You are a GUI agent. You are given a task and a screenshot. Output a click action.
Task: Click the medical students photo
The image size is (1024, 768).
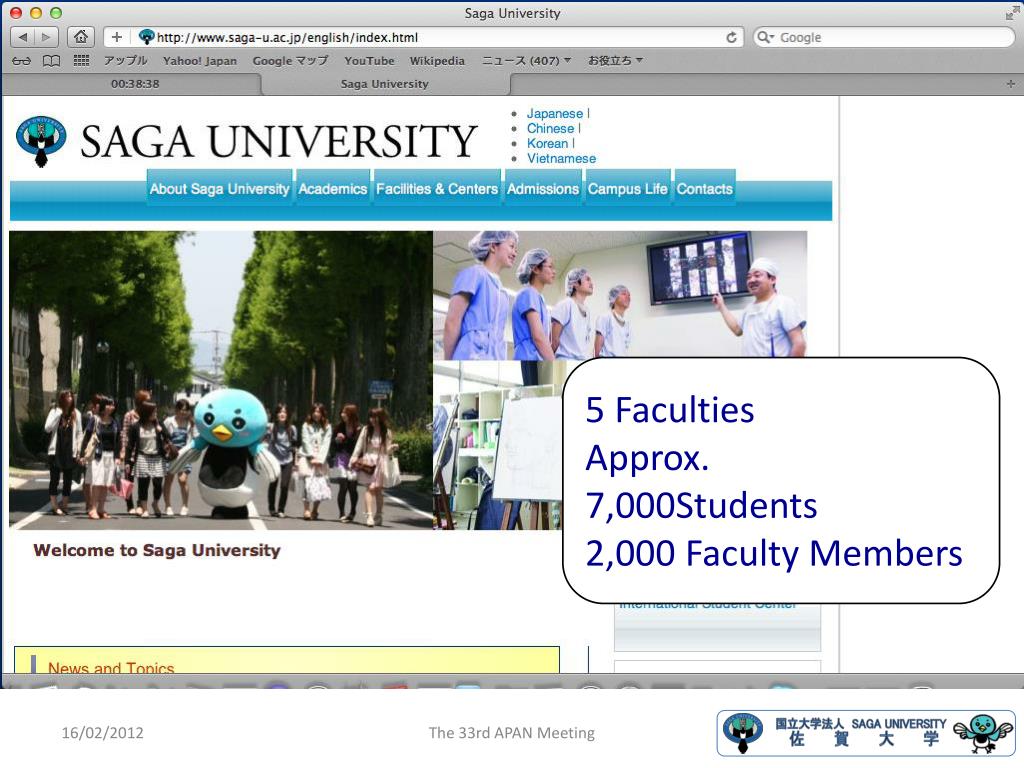(x=620, y=295)
